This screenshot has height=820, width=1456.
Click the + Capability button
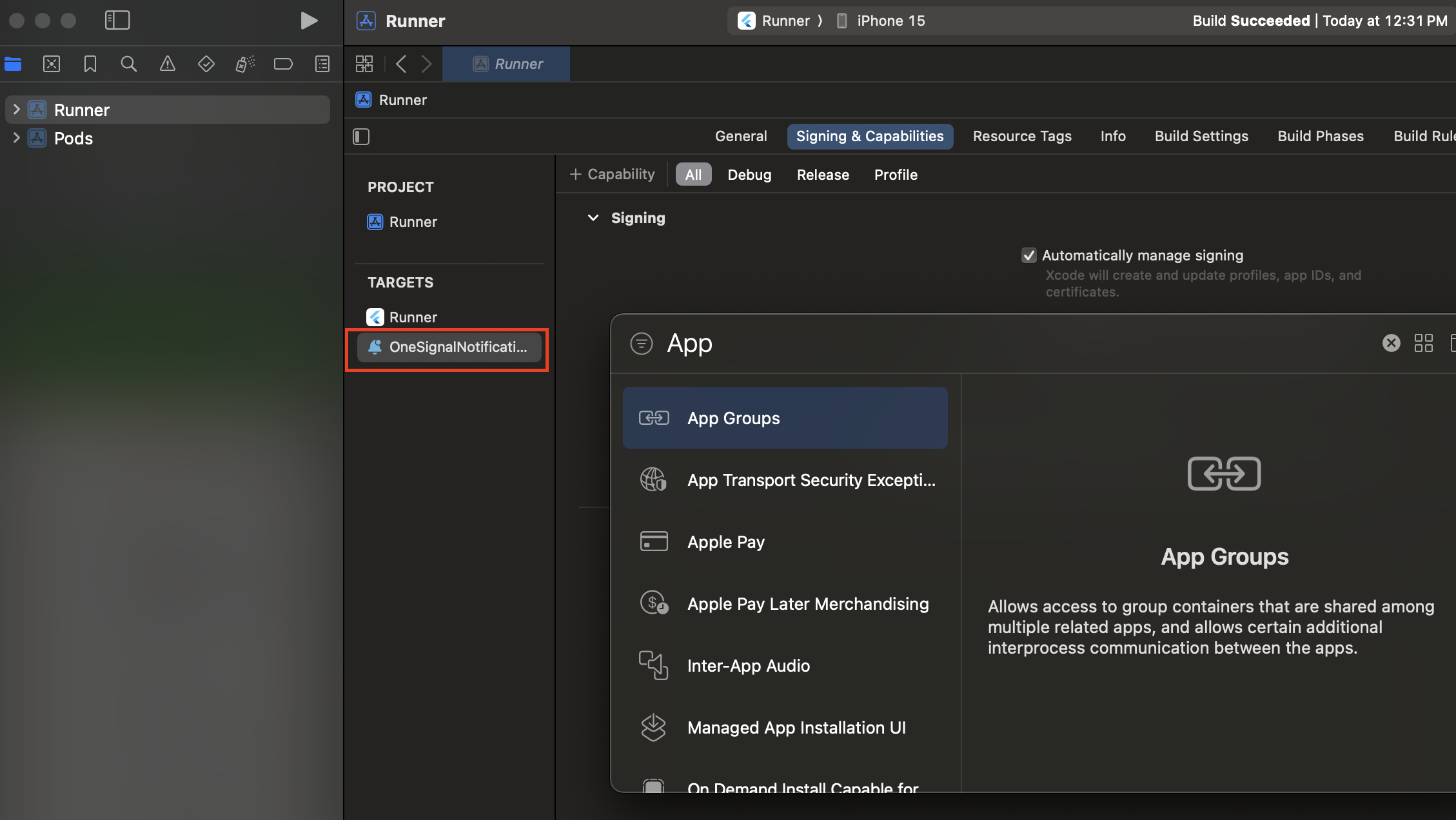[612, 174]
